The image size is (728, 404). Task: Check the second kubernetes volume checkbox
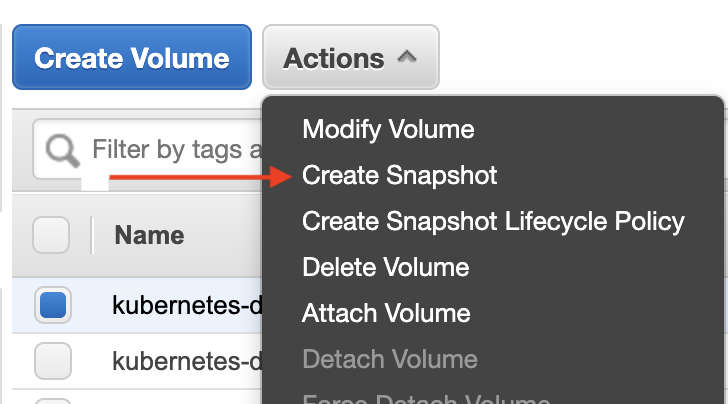tap(53, 361)
